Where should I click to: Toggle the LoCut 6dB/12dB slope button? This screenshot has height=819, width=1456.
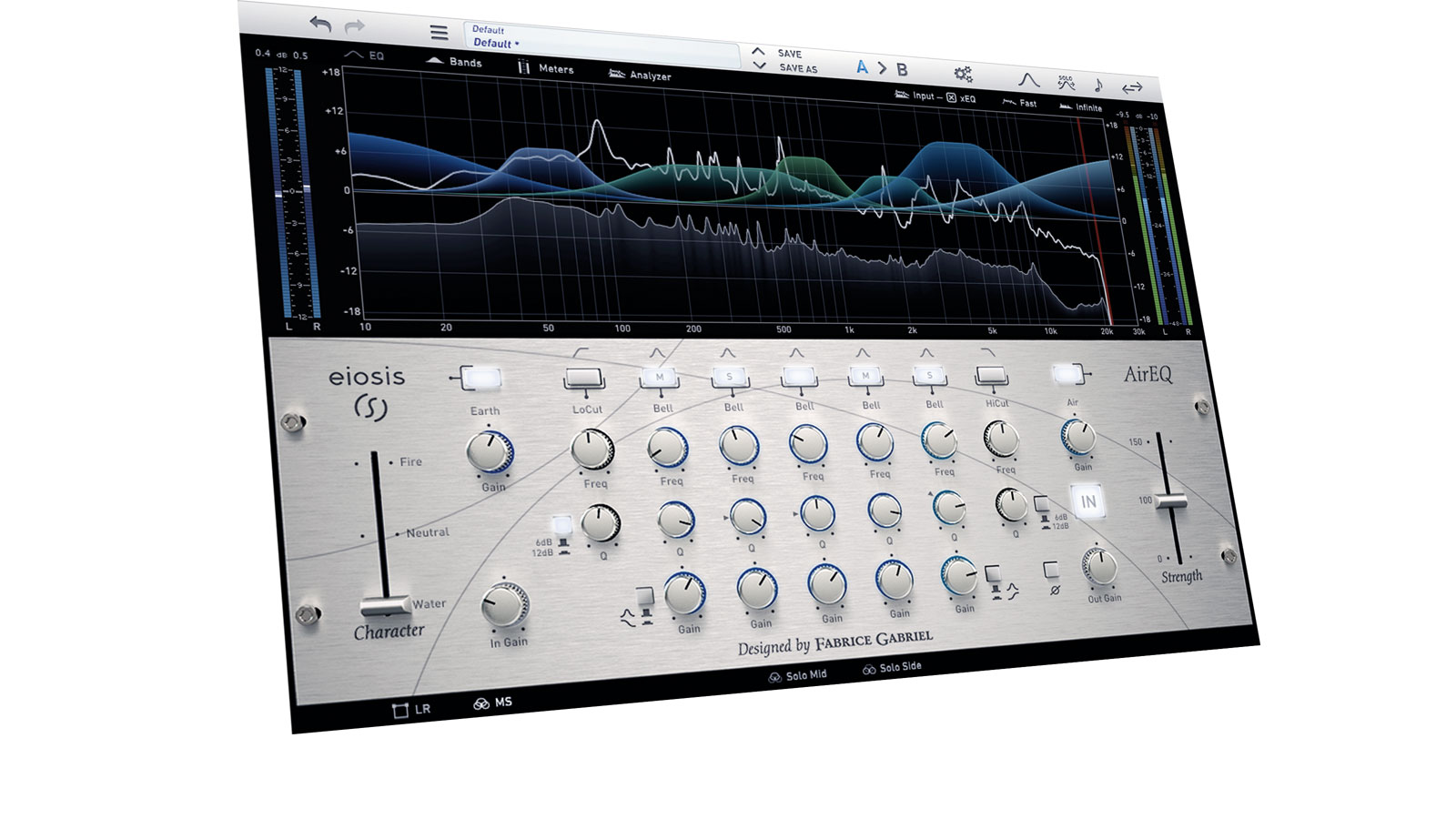pyautogui.click(x=561, y=525)
